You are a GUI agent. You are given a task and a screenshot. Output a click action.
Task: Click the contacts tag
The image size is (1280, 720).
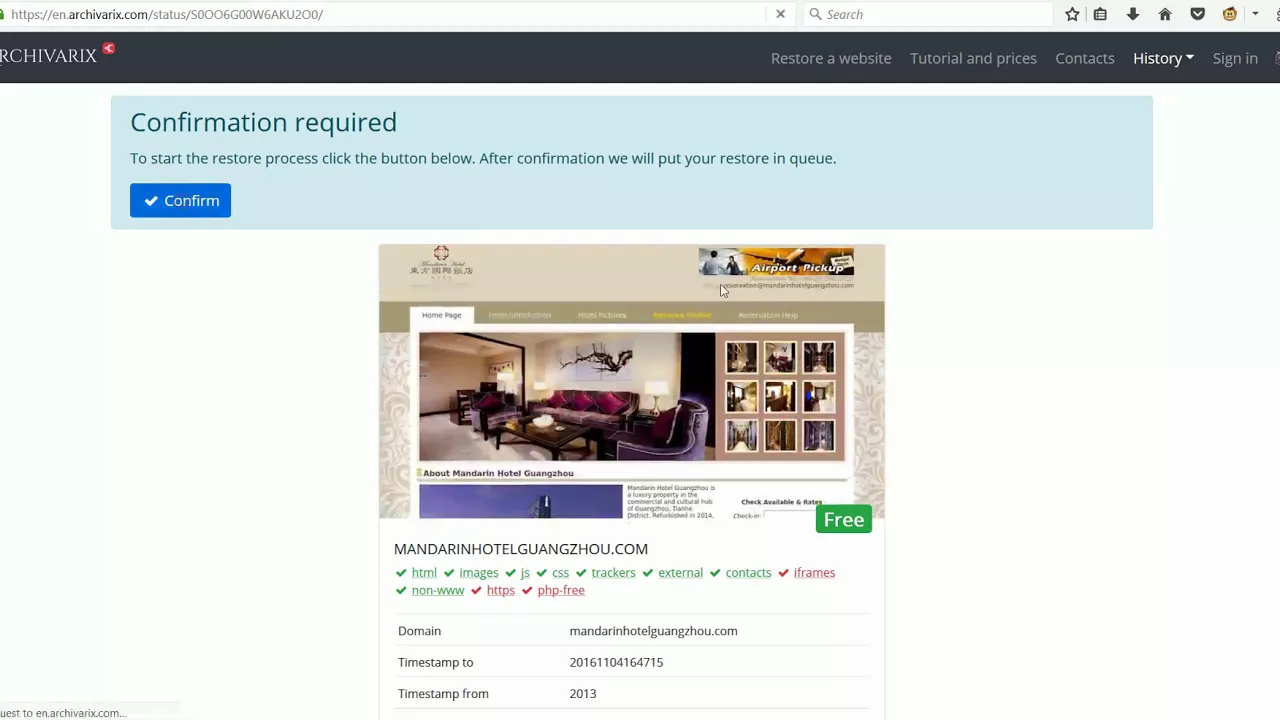coord(748,573)
